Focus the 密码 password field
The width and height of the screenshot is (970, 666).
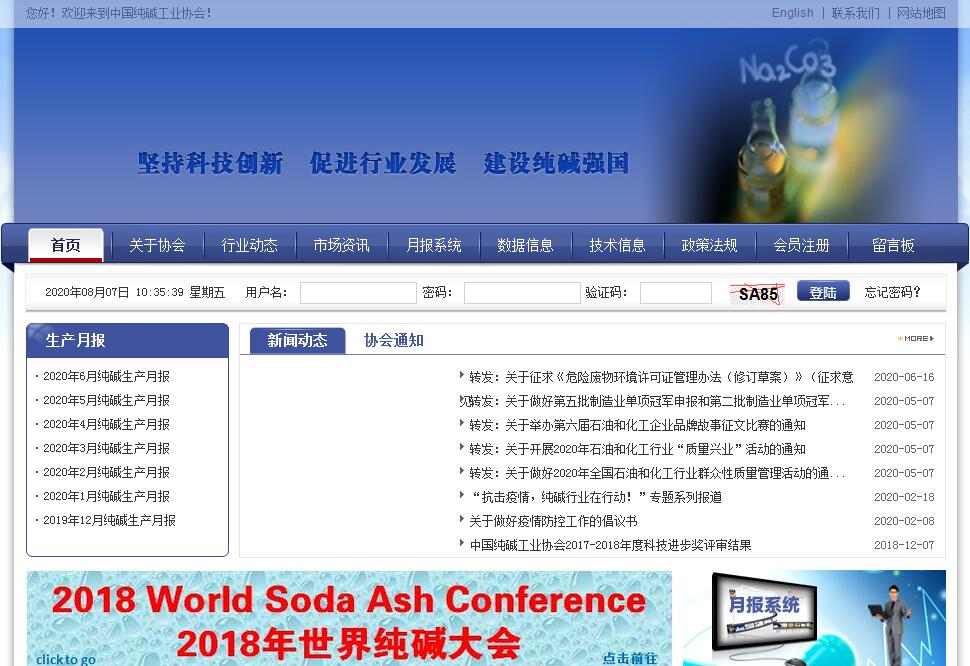(x=521, y=293)
